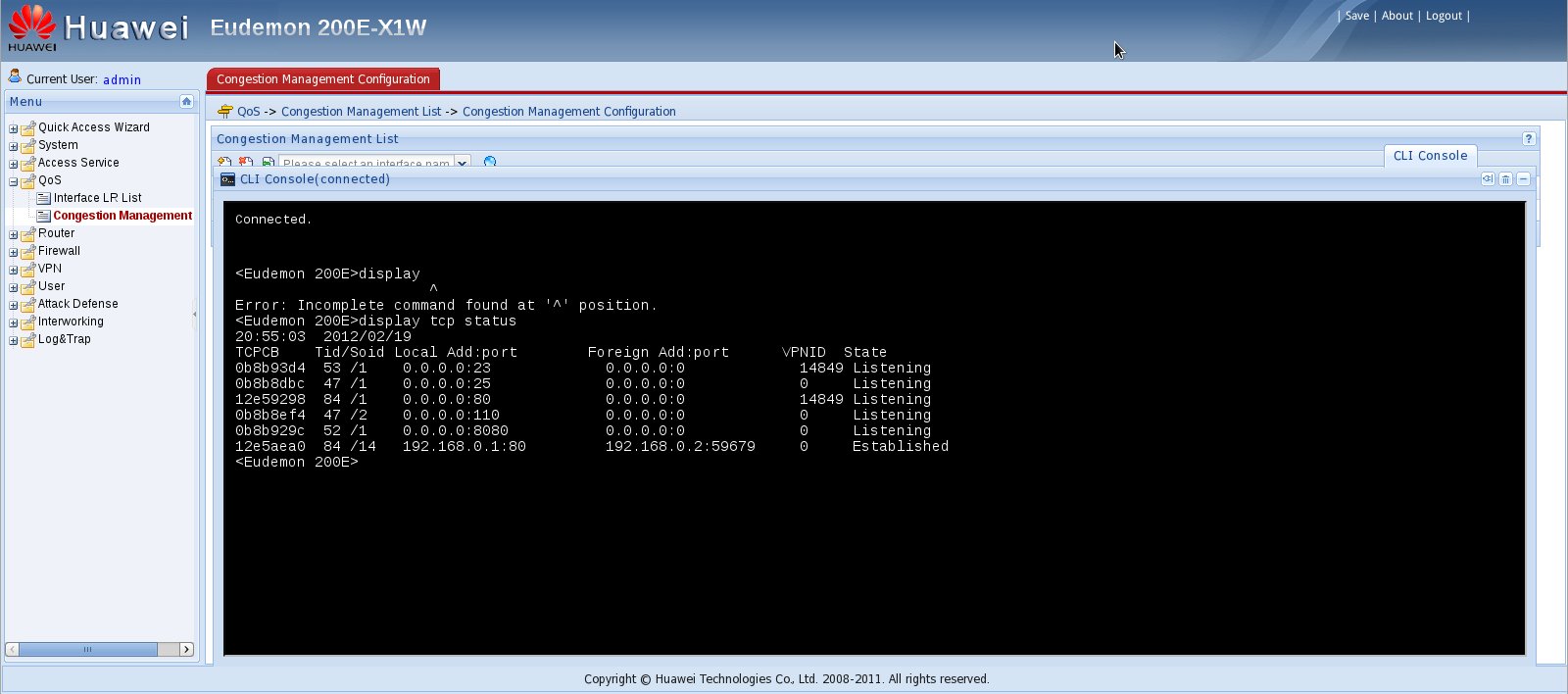
Task: Click the Firewall folder icon
Action: (x=28, y=252)
